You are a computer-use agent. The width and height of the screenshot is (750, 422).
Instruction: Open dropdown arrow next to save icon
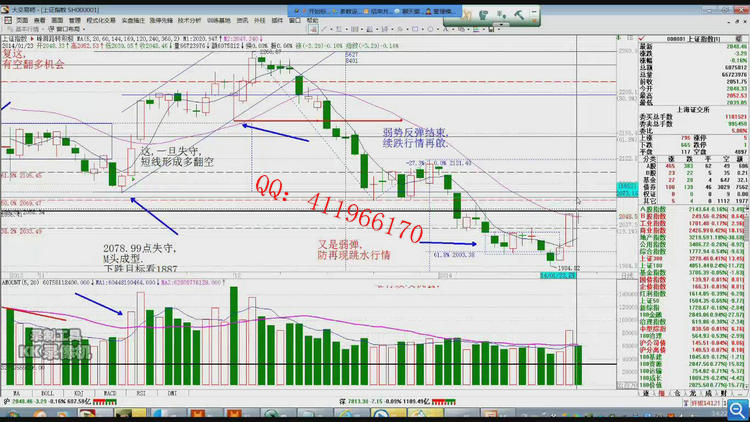tap(497, 29)
